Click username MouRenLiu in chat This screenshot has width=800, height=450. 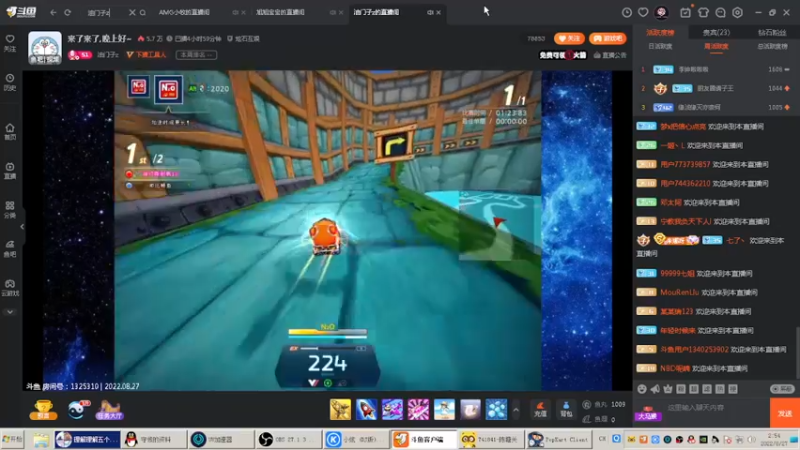click(x=679, y=292)
